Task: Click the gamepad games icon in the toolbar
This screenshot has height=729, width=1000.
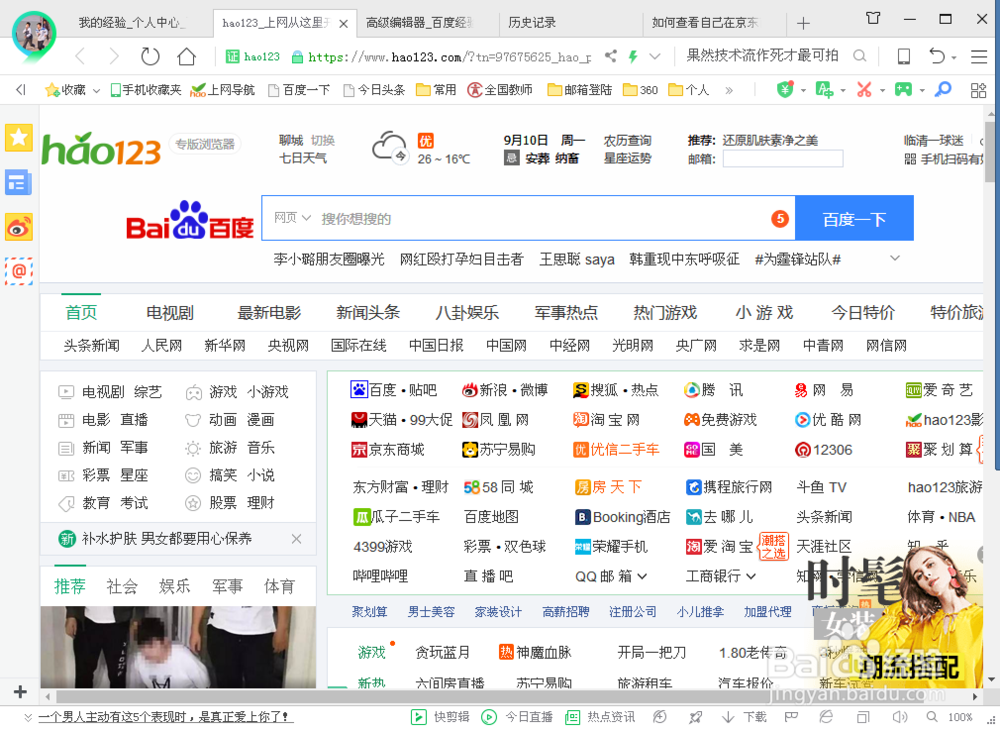Action: [905, 90]
